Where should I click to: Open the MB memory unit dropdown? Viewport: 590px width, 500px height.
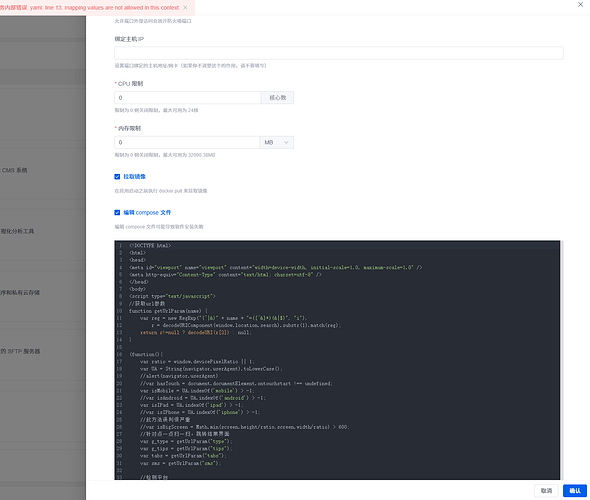277,142
